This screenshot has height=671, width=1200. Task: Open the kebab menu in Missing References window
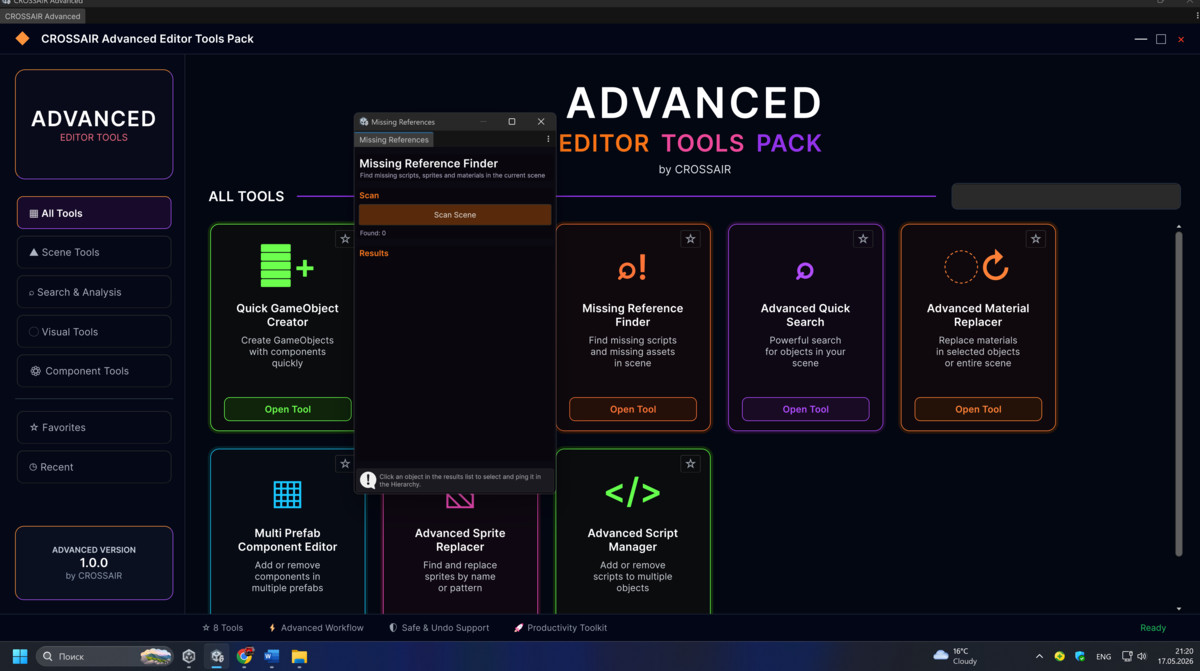coord(548,139)
